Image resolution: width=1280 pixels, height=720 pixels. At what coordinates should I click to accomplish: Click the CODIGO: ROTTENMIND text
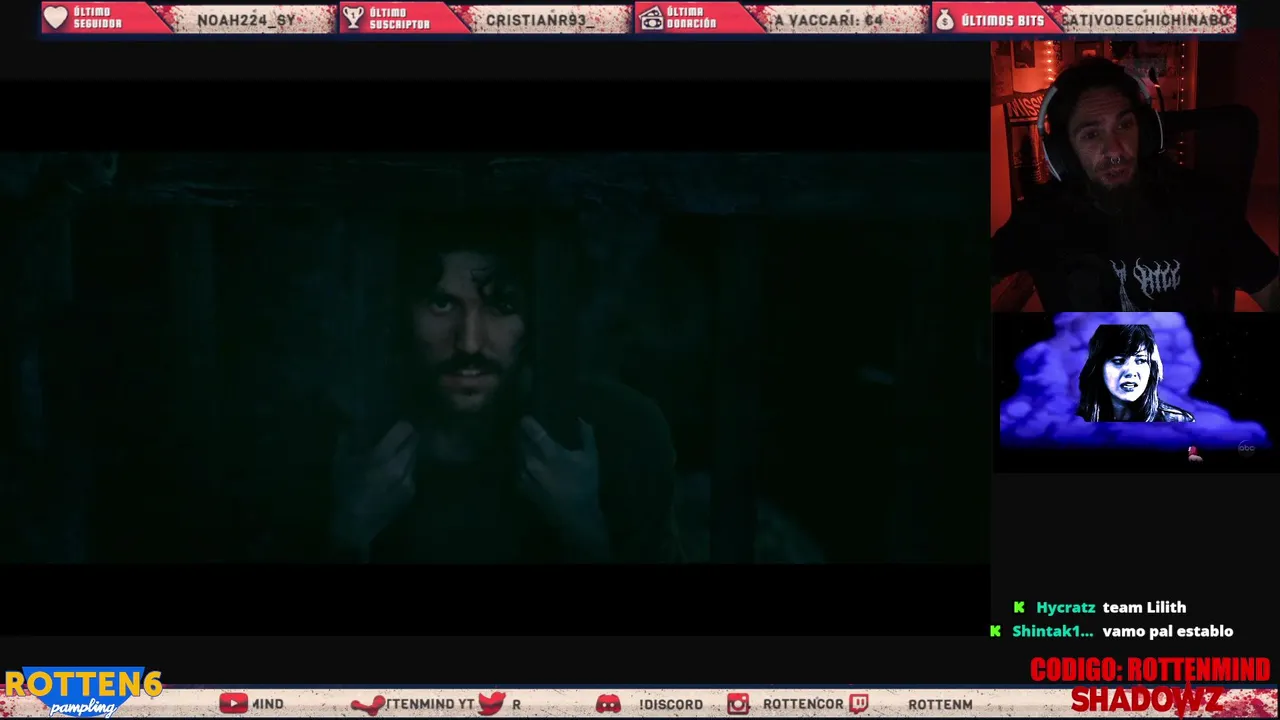point(1150,669)
